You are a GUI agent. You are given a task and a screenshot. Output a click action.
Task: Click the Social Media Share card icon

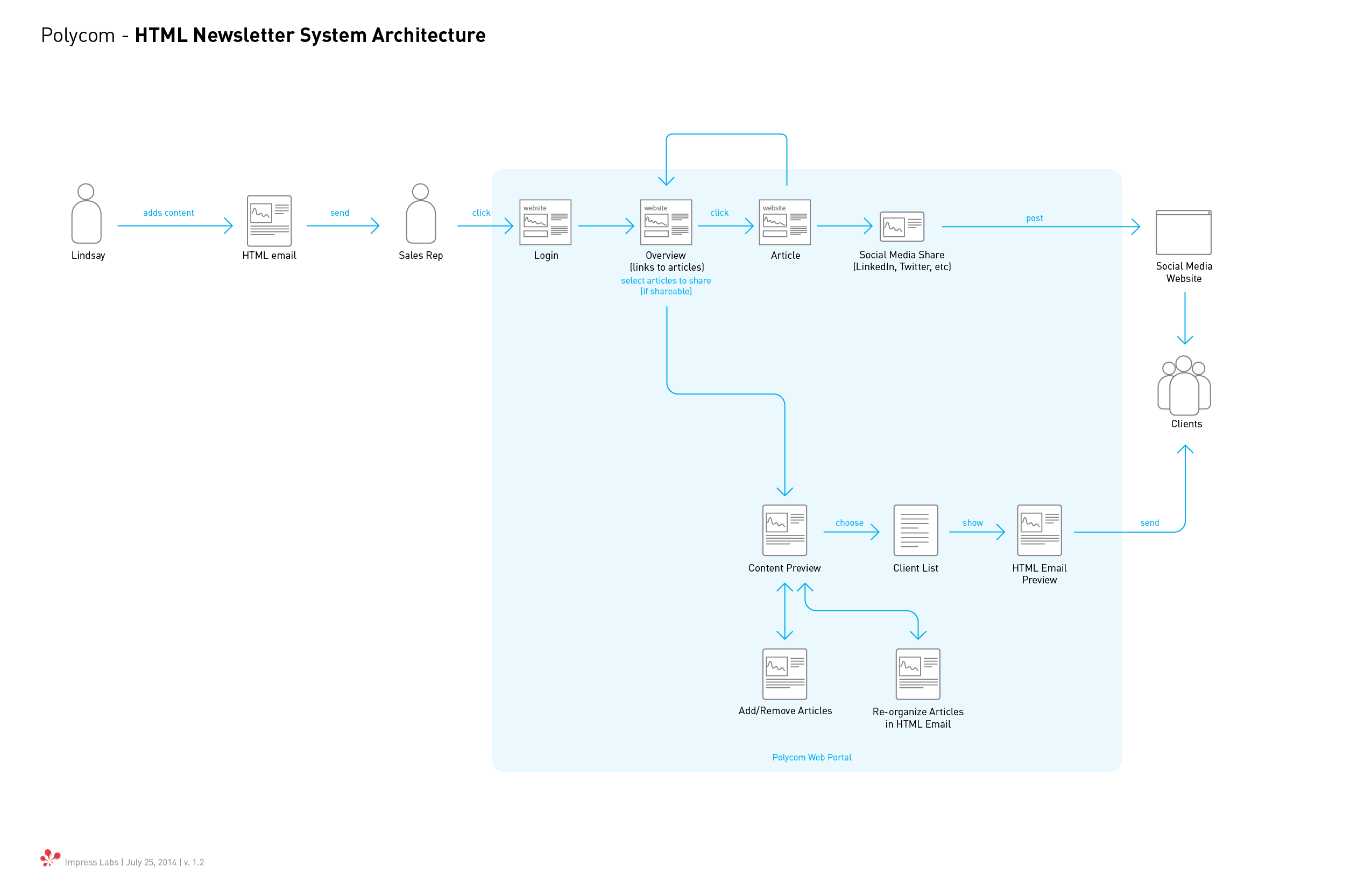coord(902,227)
